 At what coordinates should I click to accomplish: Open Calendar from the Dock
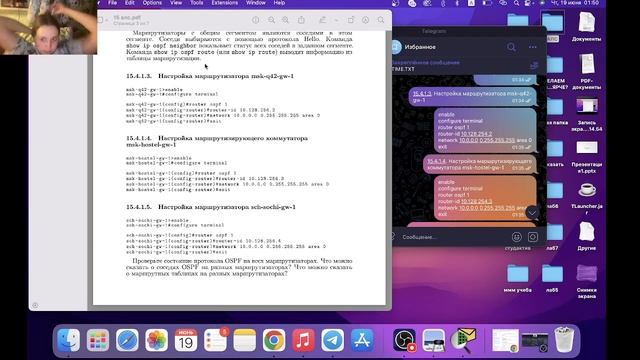pyautogui.click(x=186, y=340)
